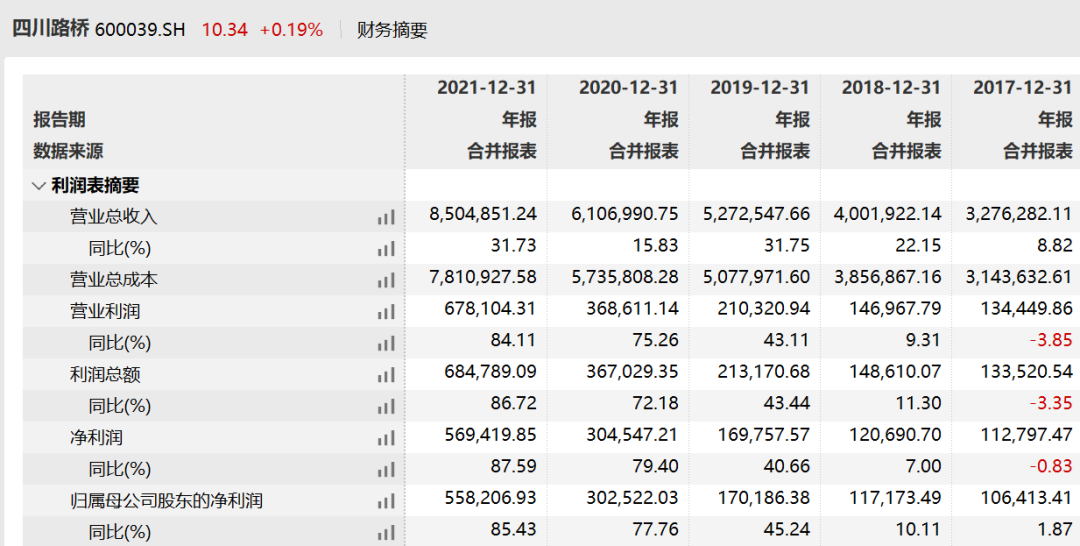
Task: Select operating profit value 678,104.31
Action: coord(490,308)
